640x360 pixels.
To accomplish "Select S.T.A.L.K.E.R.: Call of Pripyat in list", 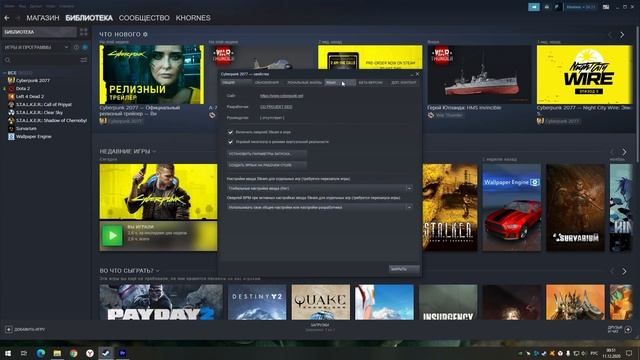I will pyautogui.click(x=45, y=104).
